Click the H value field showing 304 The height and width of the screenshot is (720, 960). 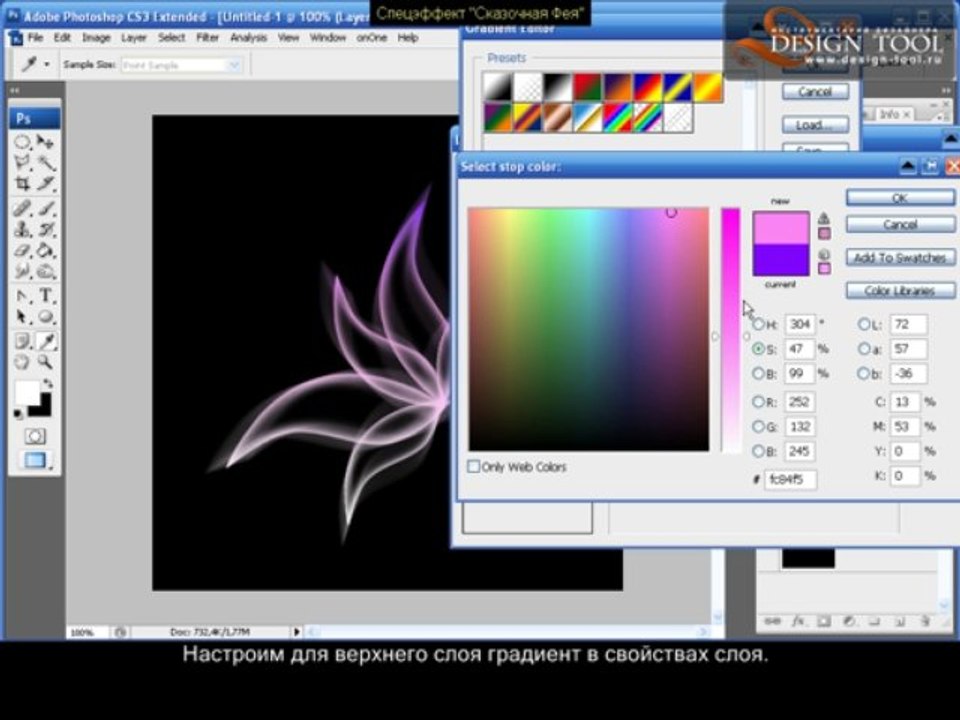tap(800, 324)
